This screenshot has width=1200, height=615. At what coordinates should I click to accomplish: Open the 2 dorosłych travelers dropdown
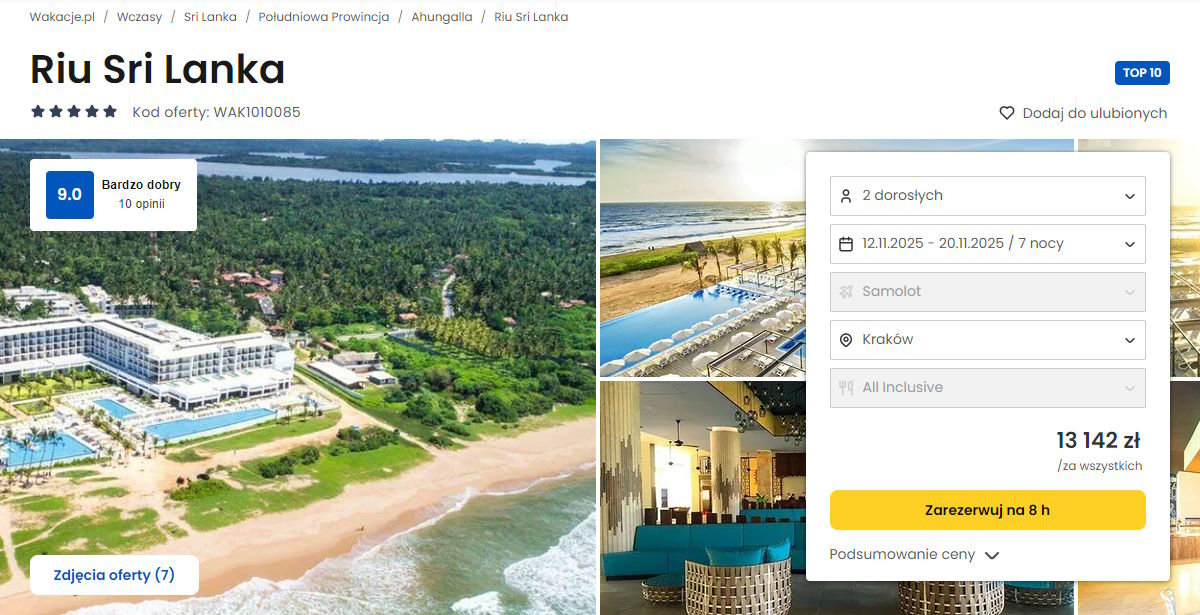coord(988,196)
